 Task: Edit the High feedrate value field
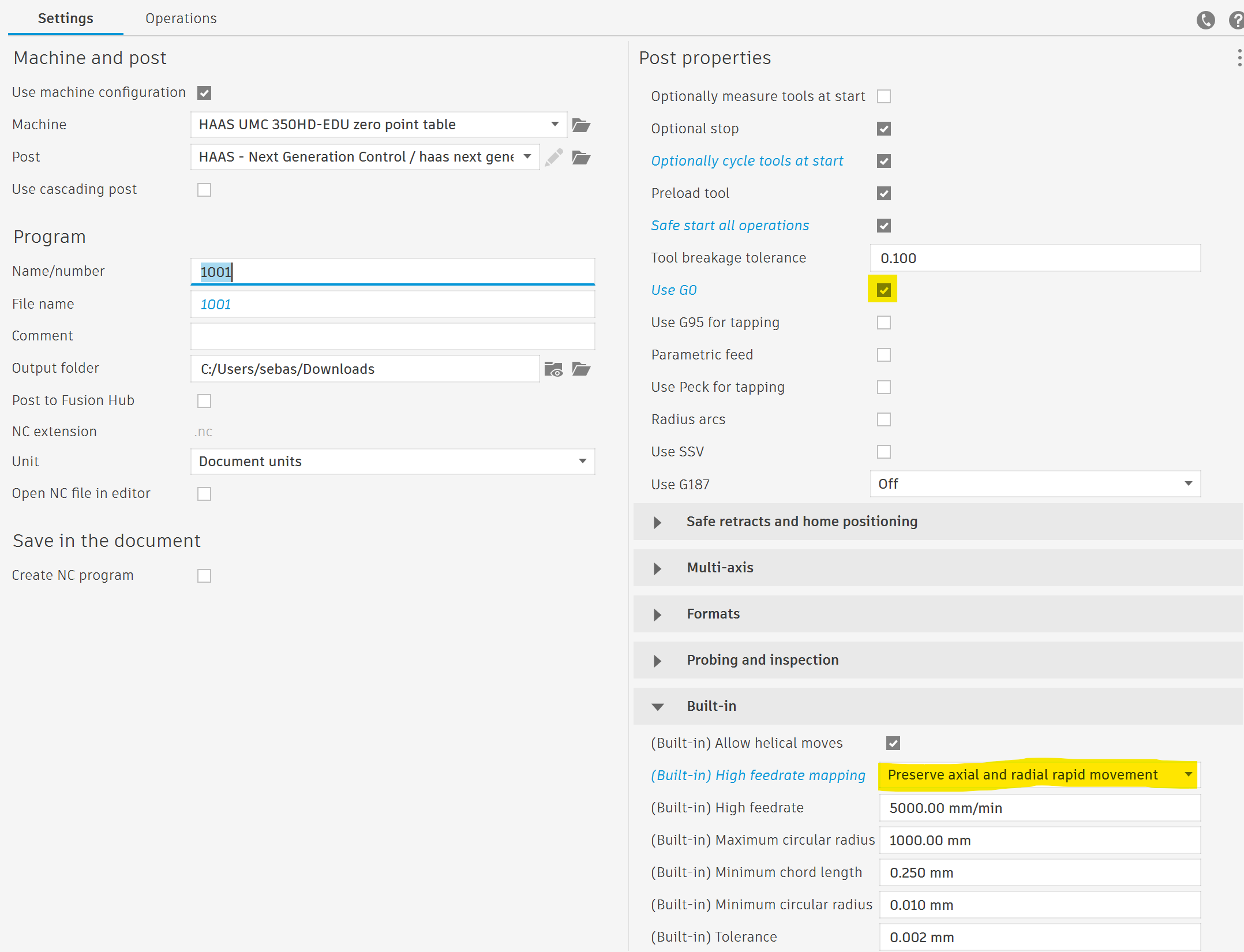(1040, 808)
